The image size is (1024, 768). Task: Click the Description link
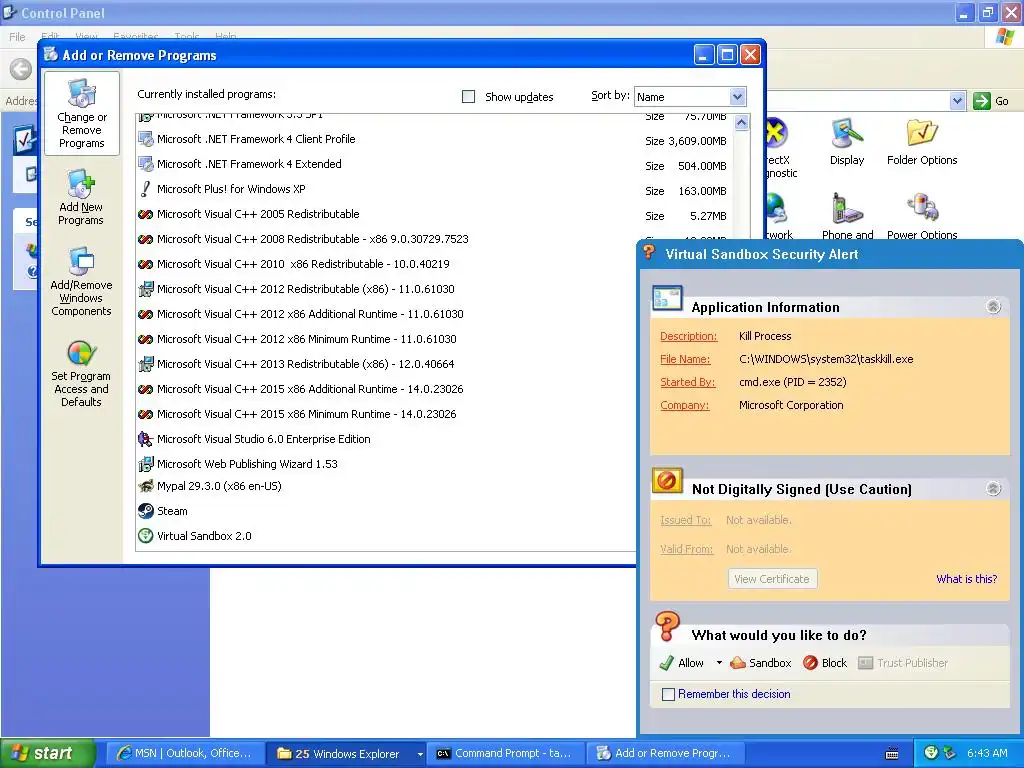pos(688,336)
